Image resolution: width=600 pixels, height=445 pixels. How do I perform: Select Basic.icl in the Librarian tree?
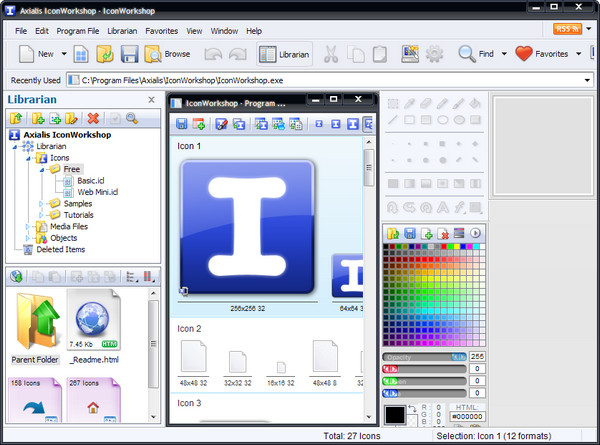point(90,181)
